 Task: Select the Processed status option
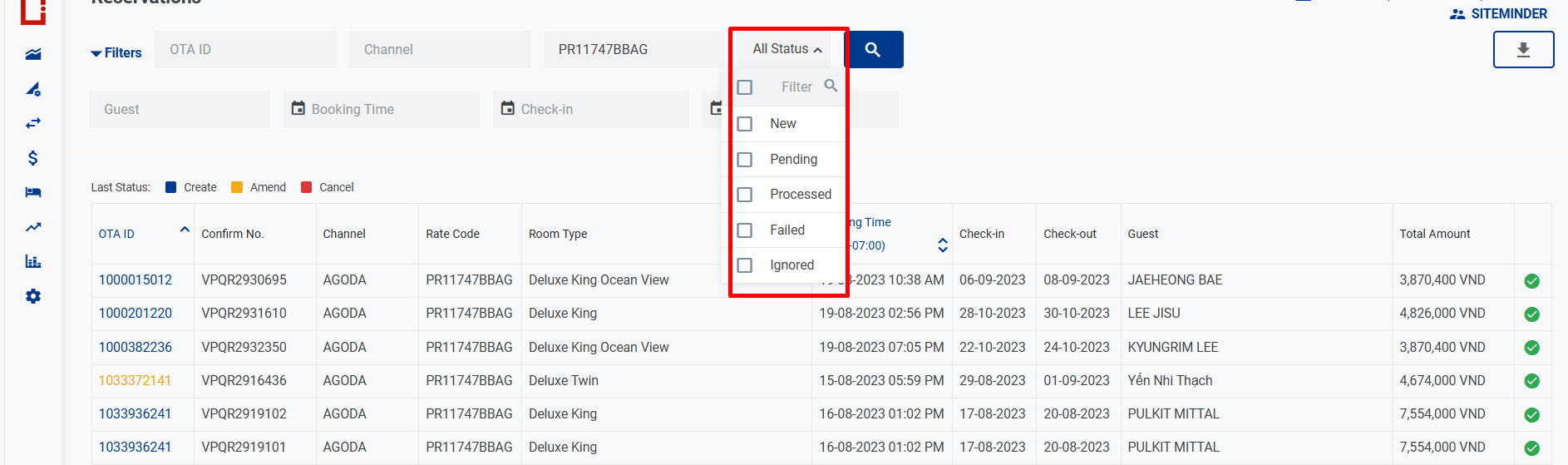click(x=800, y=195)
